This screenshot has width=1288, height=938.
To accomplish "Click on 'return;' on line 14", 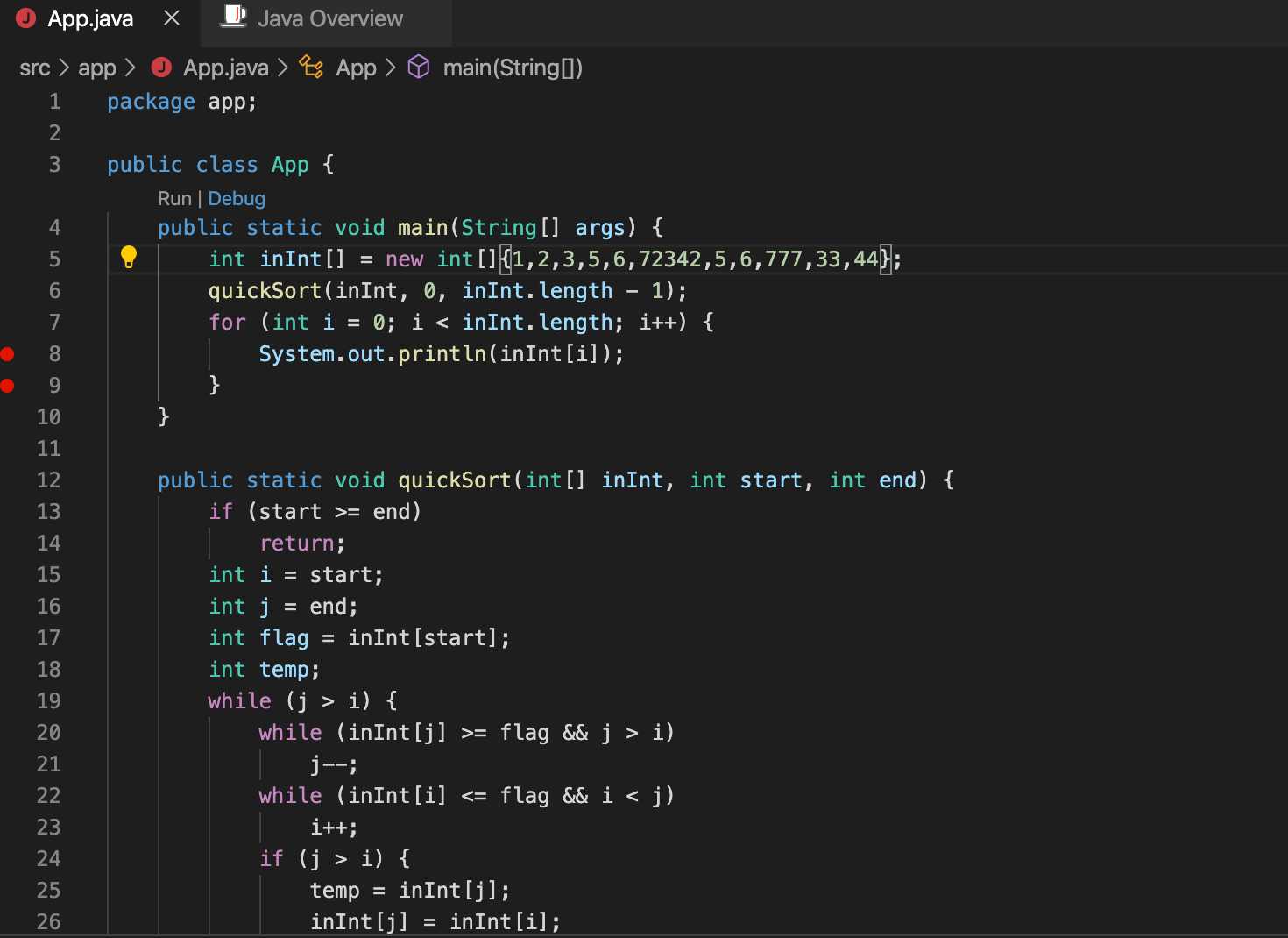I will (302, 544).
